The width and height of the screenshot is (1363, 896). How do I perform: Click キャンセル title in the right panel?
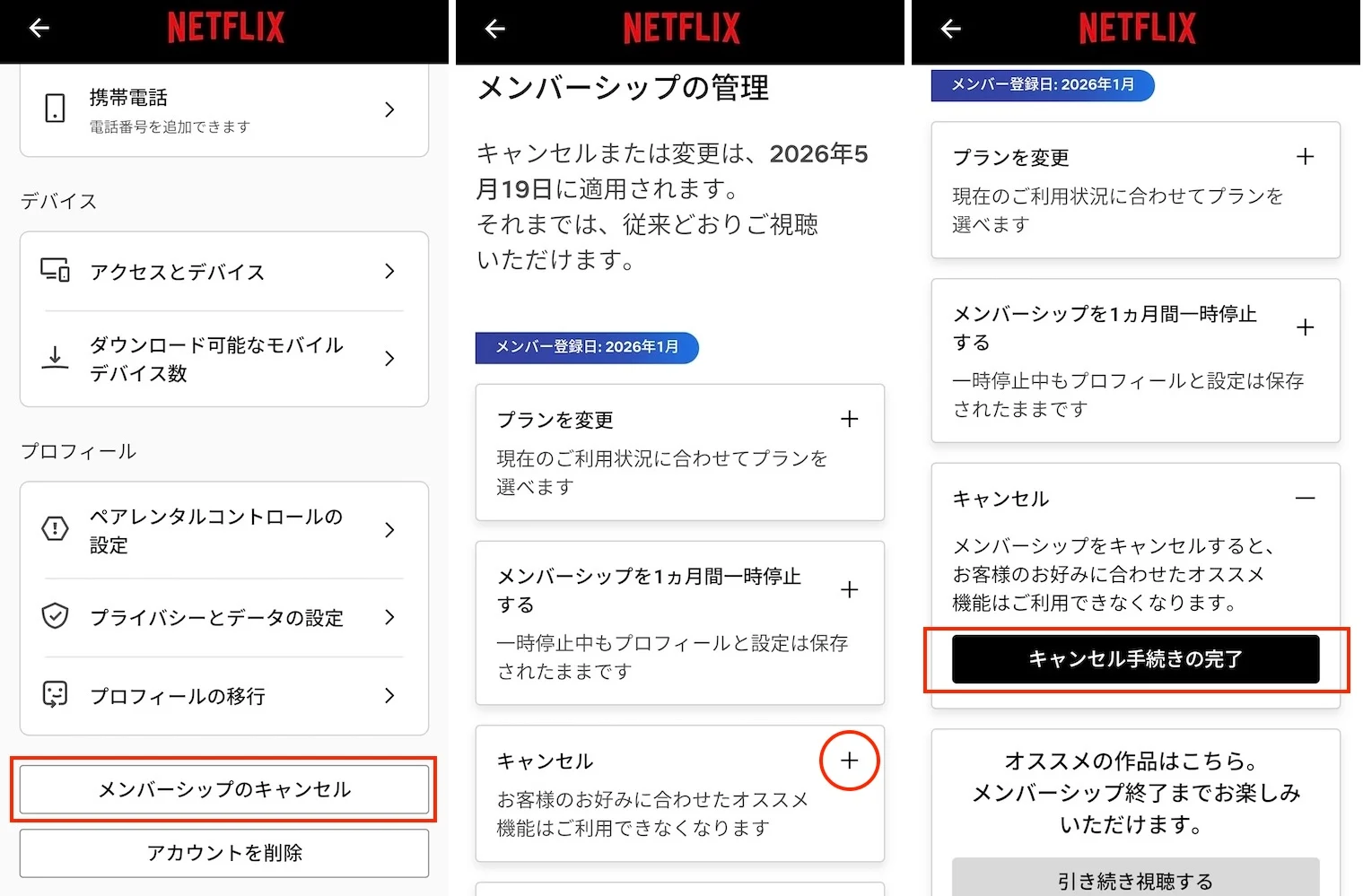tap(1000, 499)
